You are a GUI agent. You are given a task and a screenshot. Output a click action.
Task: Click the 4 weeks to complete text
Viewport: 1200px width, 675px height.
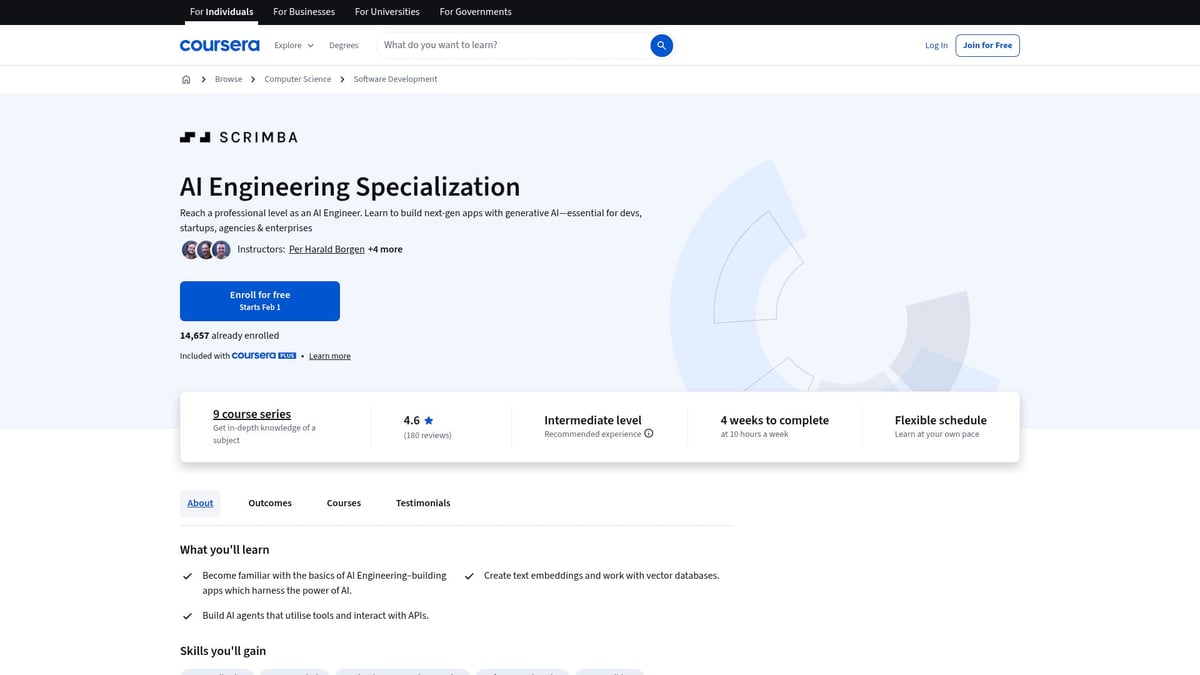coord(775,420)
